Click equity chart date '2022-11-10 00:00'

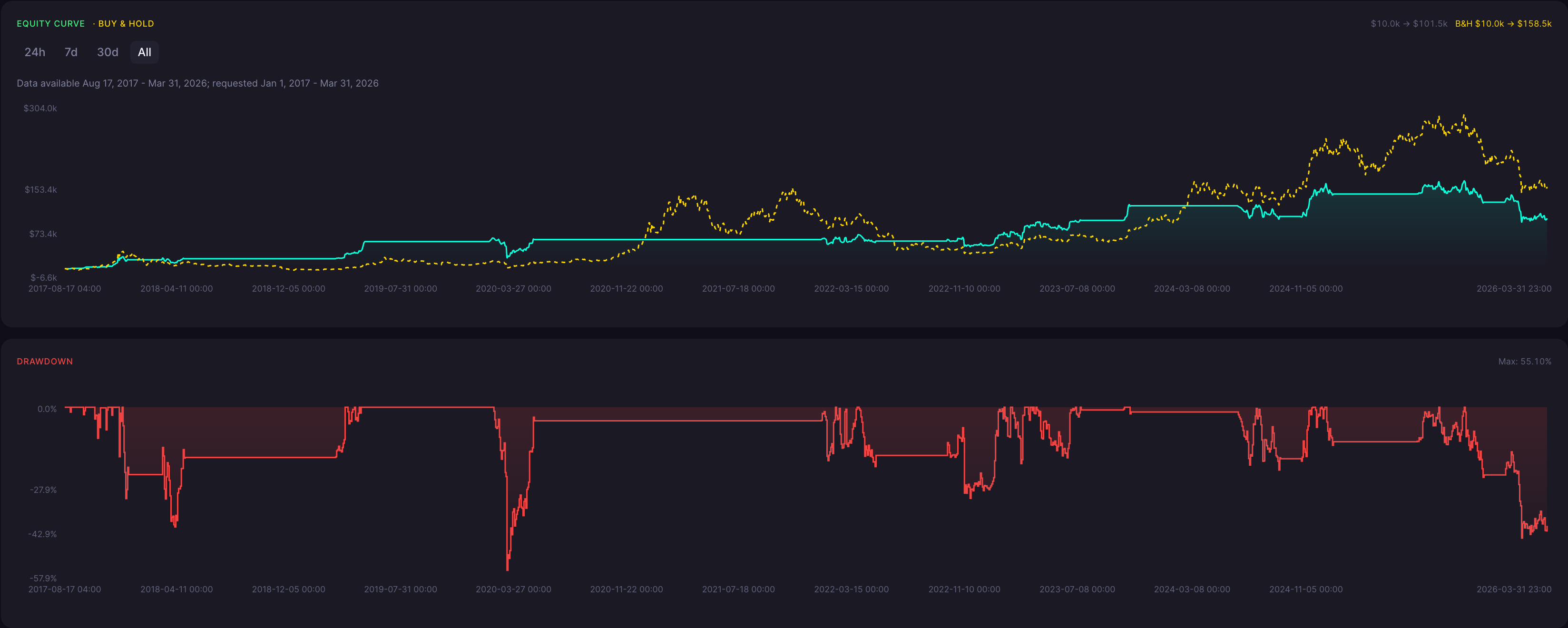[x=964, y=289]
